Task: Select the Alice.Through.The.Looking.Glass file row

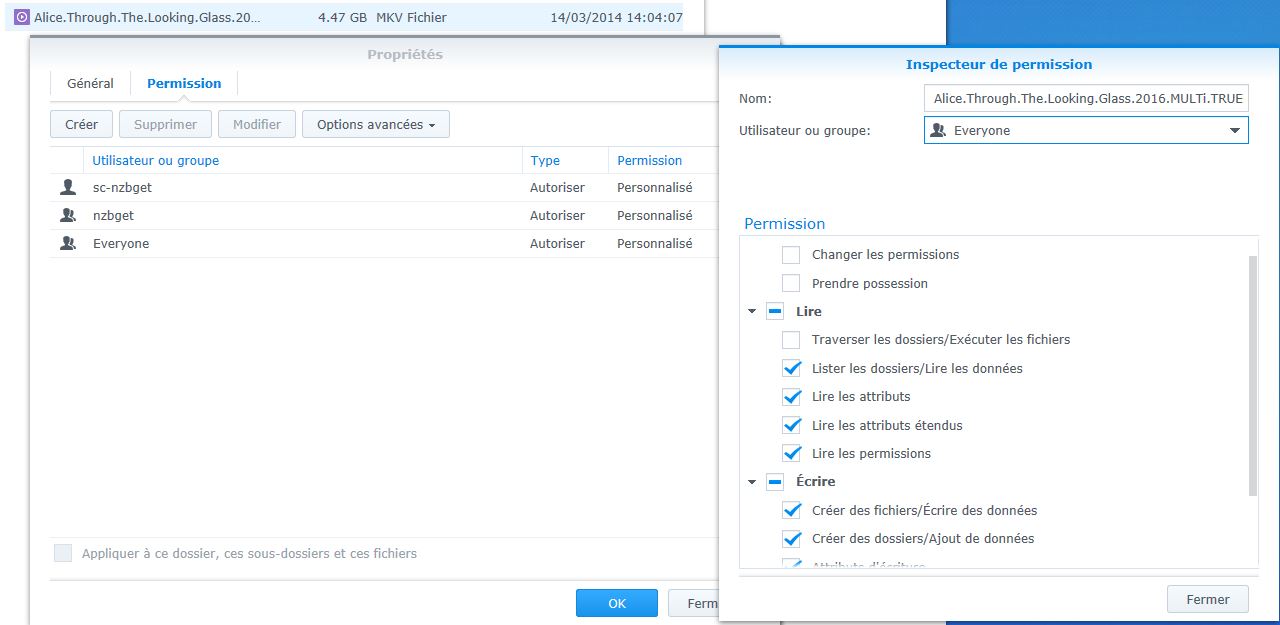Action: (344, 17)
